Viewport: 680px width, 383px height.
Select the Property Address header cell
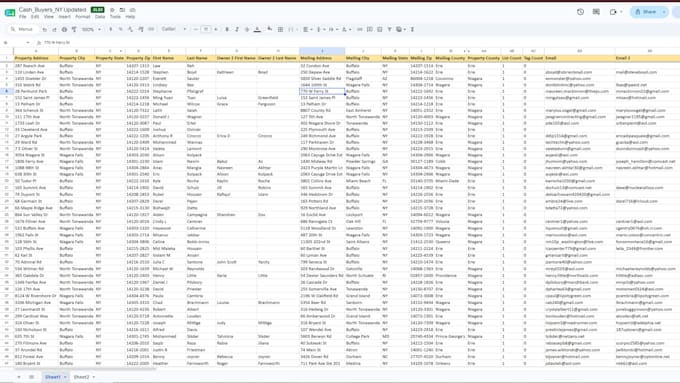pos(36,58)
